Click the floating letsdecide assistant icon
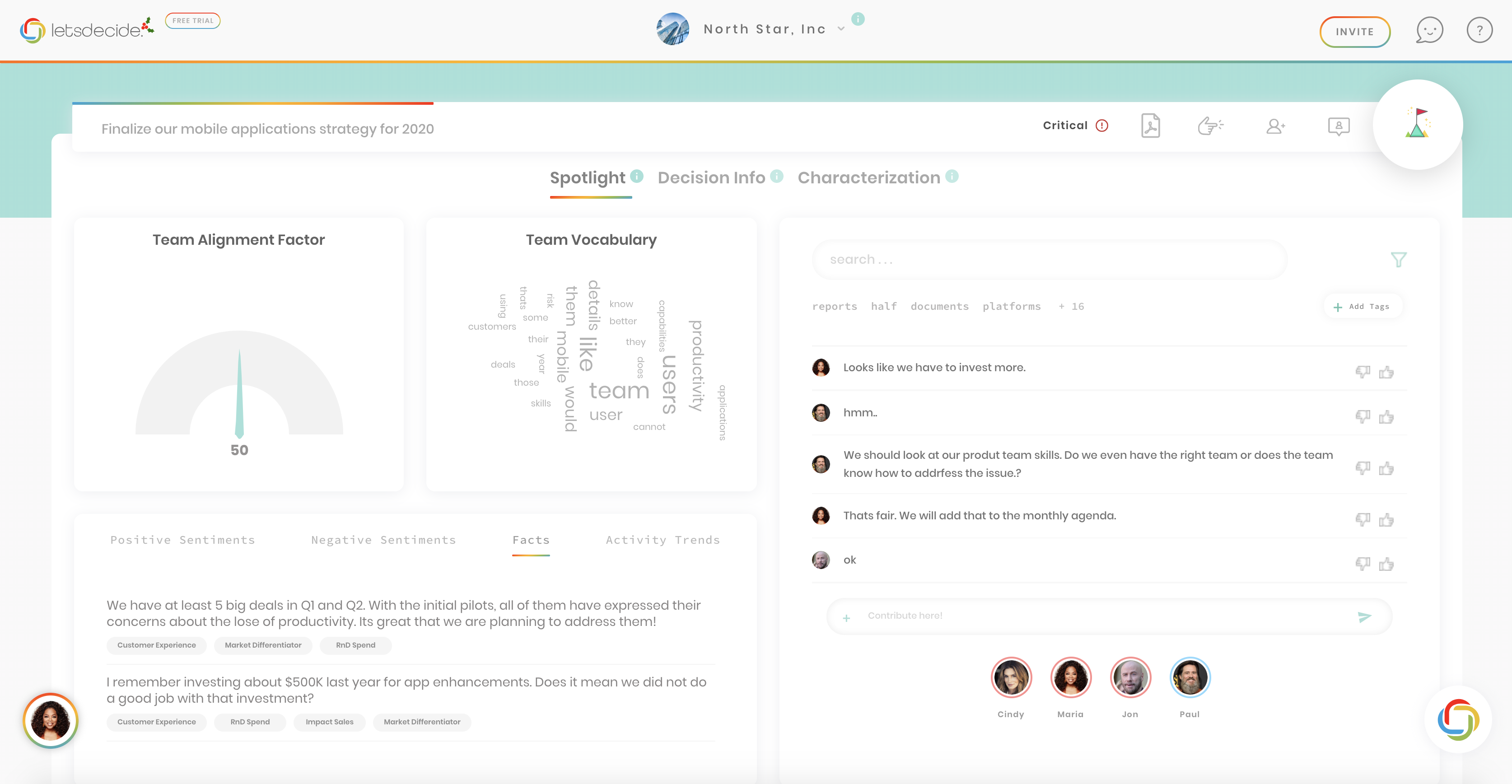 pyautogui.click(x=1458, y=719)
